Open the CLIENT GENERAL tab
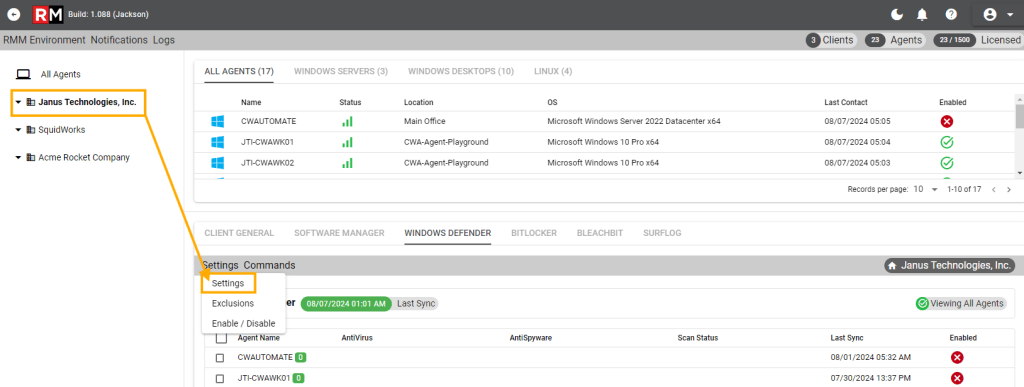The width and height of the screenshot is (1024, 387). tap(239, 233)
